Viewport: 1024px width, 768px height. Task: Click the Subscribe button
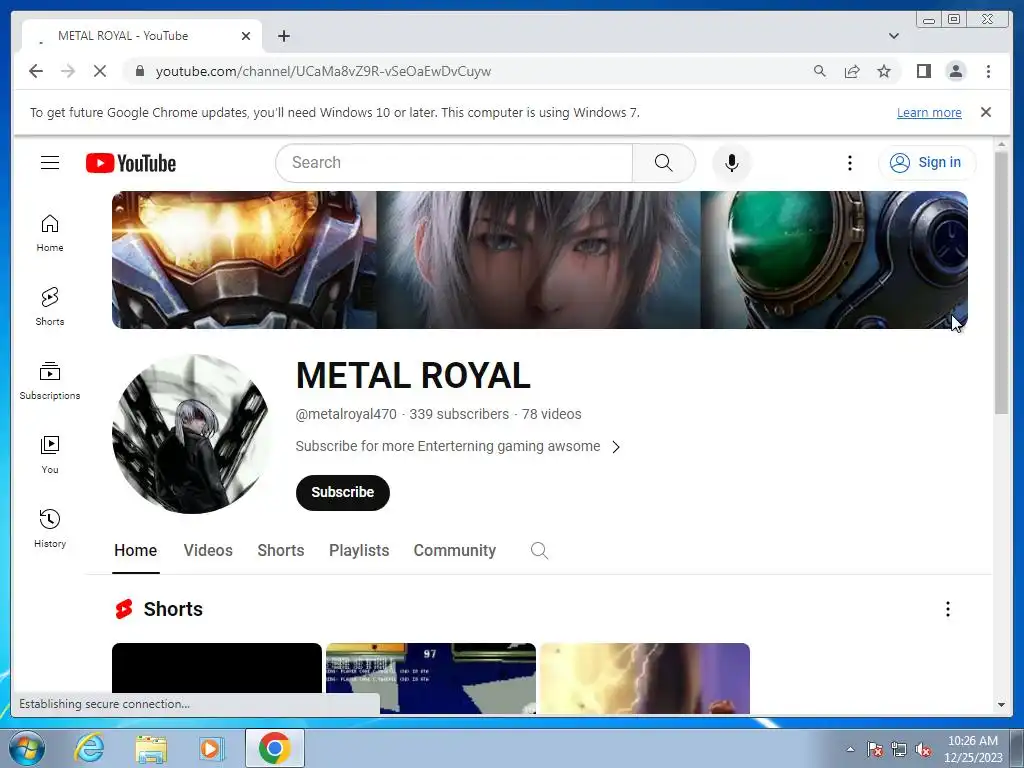pos(342,492)
